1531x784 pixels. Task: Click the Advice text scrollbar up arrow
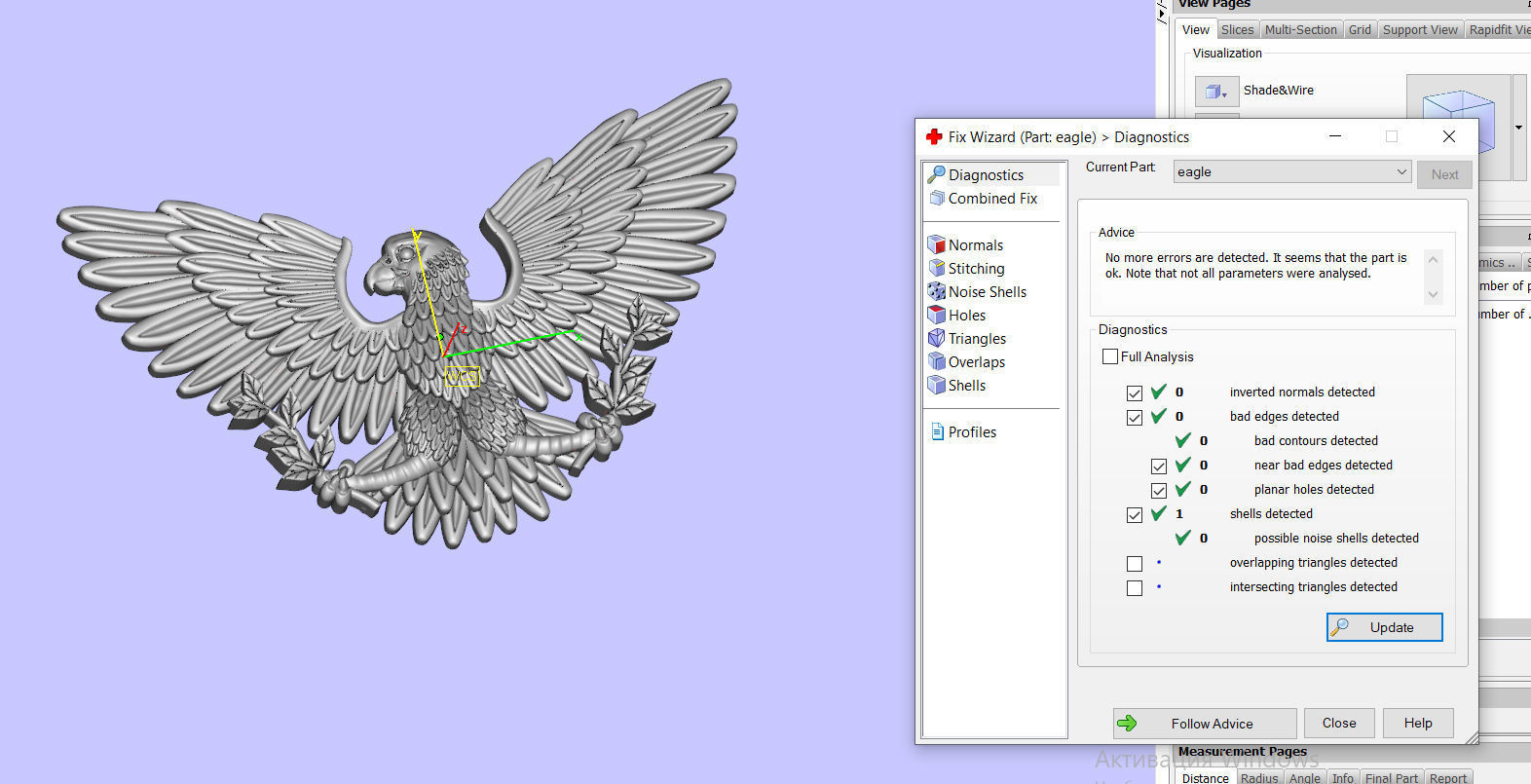(x=1433, y=259)
